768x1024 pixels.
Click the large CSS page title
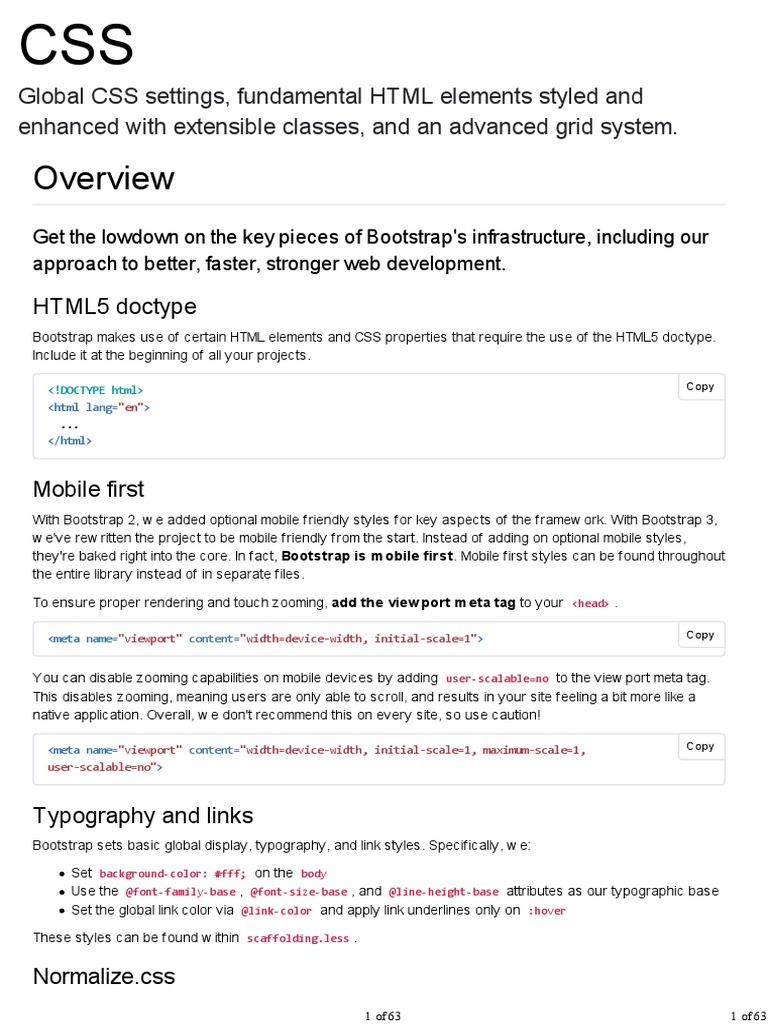pyautogui.click(x=76, y=45)
